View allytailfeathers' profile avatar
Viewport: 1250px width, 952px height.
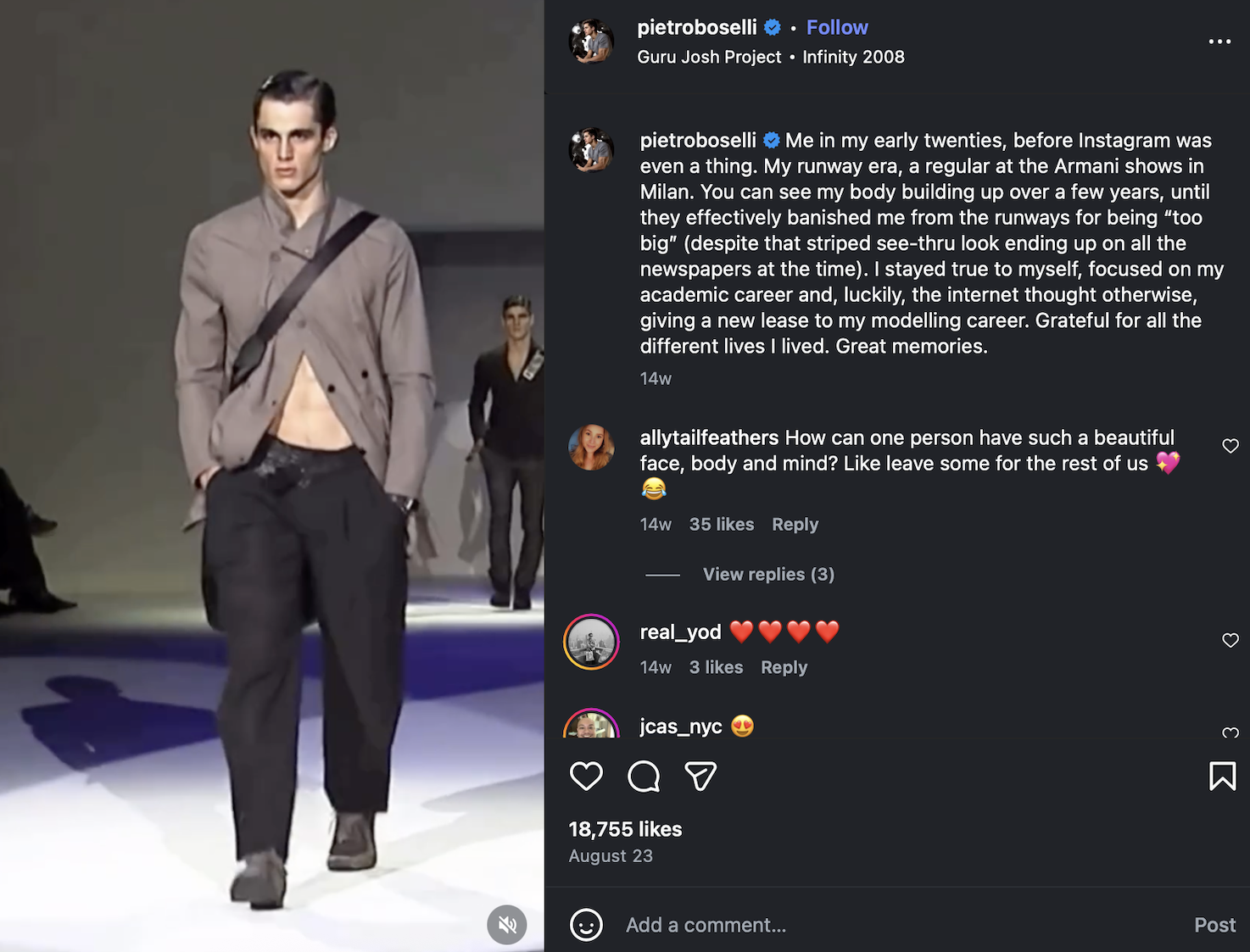click(x=591, y=448)
